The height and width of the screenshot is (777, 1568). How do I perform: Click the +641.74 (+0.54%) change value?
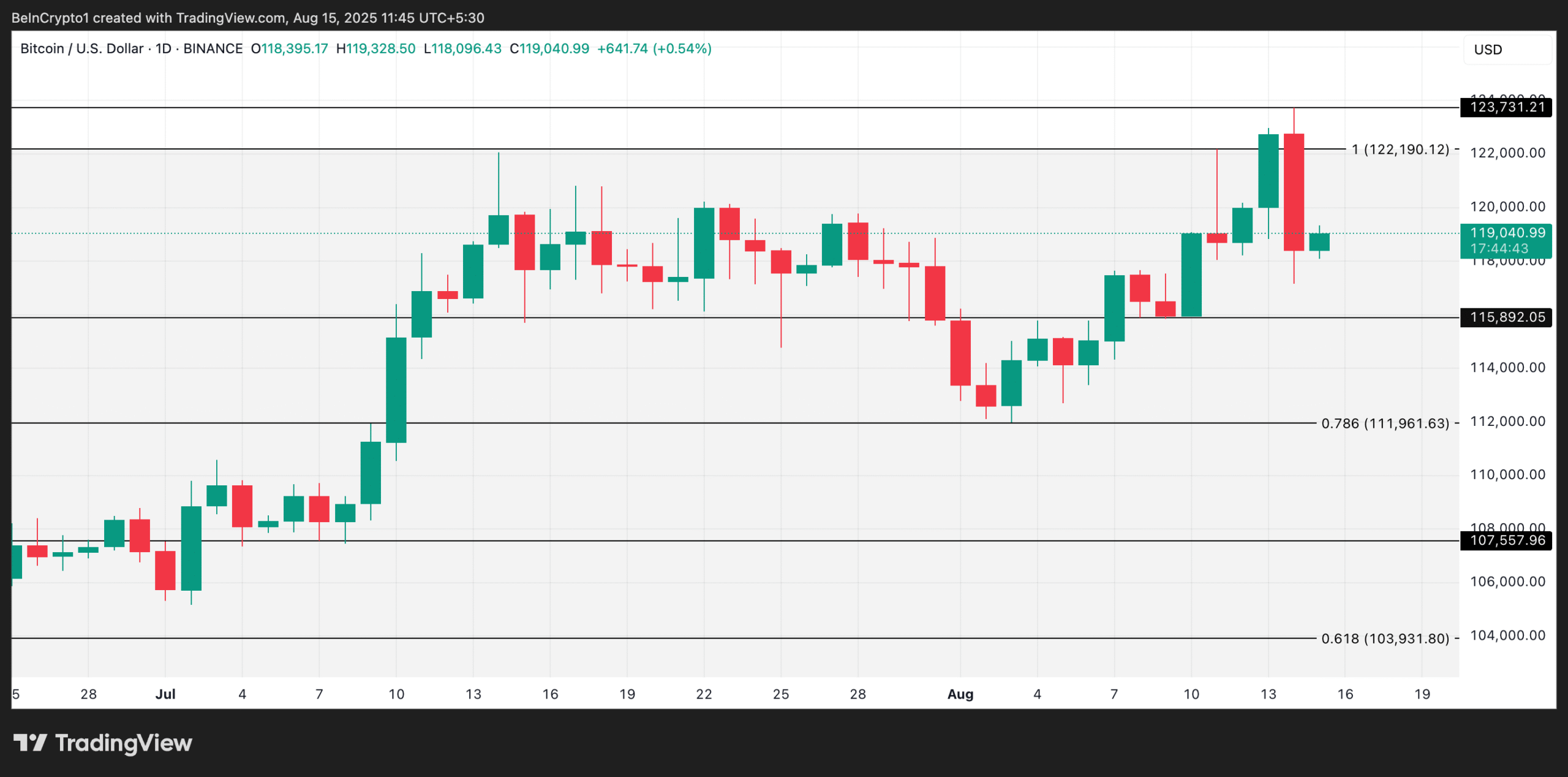(x=654, y=48)
